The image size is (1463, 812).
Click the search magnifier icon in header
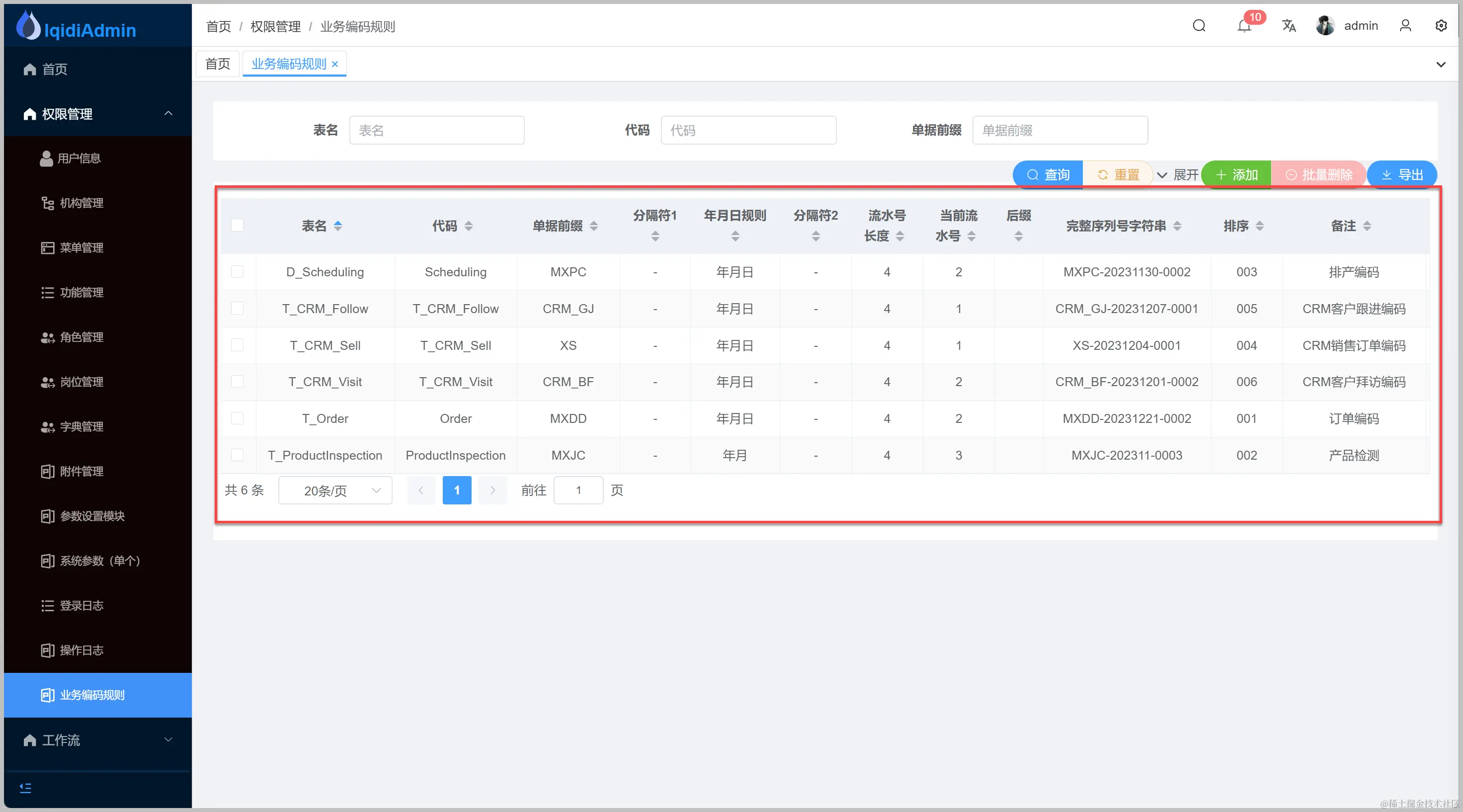(1199, 25)
